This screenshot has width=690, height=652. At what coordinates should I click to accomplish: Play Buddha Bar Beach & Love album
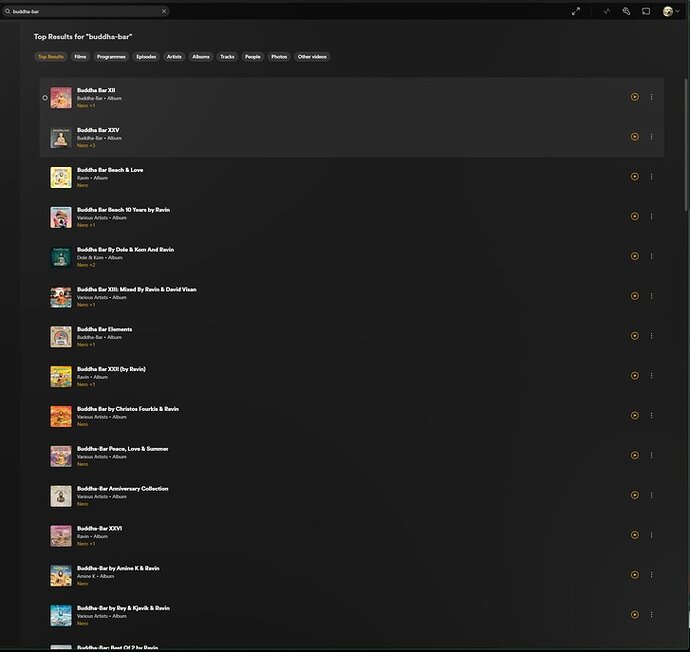coord(635,176)
